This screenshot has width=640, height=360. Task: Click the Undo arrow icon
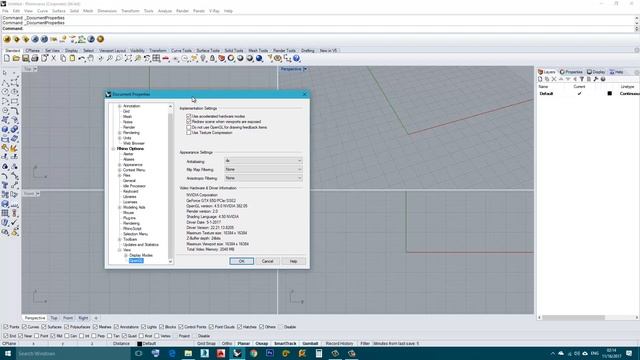(82, 59)
